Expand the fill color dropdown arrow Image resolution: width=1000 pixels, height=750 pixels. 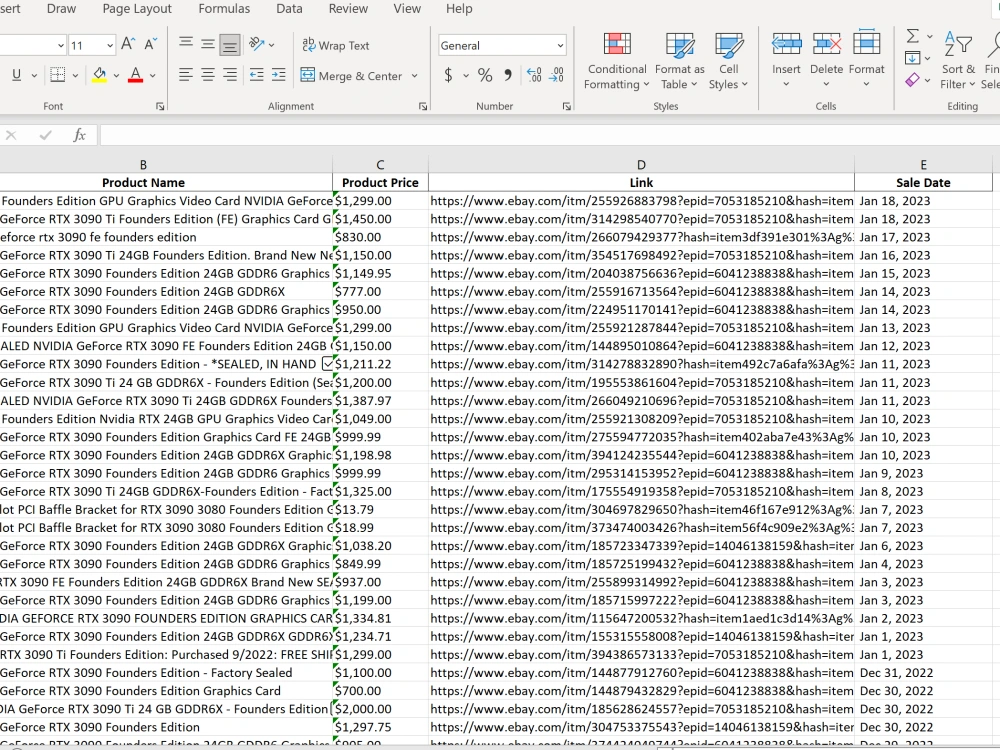(116, 75)
